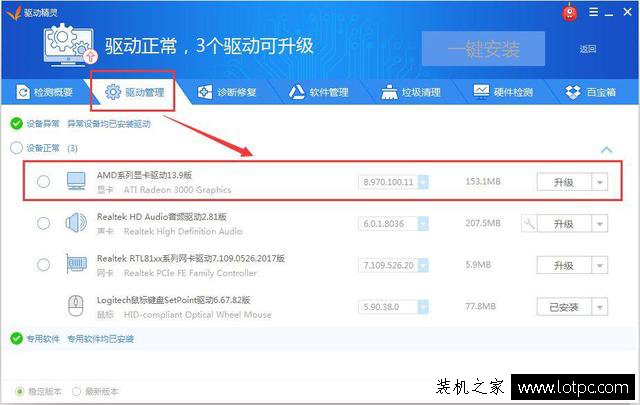The width and height of the screenshot is (640, 405).
Task: Open the 垃圾清理 tab
Action: pyautogui.click(x=410, y=93)
